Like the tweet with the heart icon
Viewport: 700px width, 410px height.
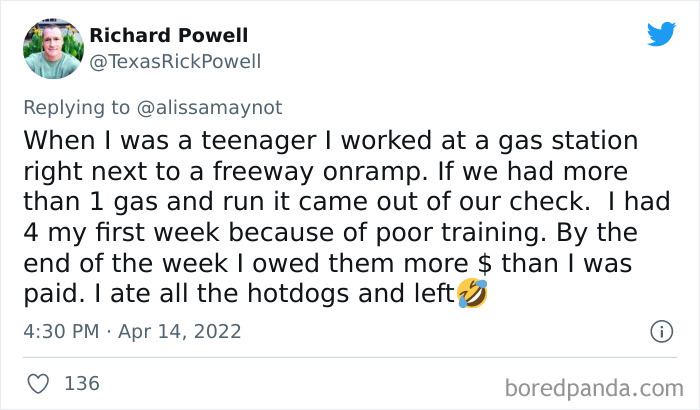pos(38,384)
